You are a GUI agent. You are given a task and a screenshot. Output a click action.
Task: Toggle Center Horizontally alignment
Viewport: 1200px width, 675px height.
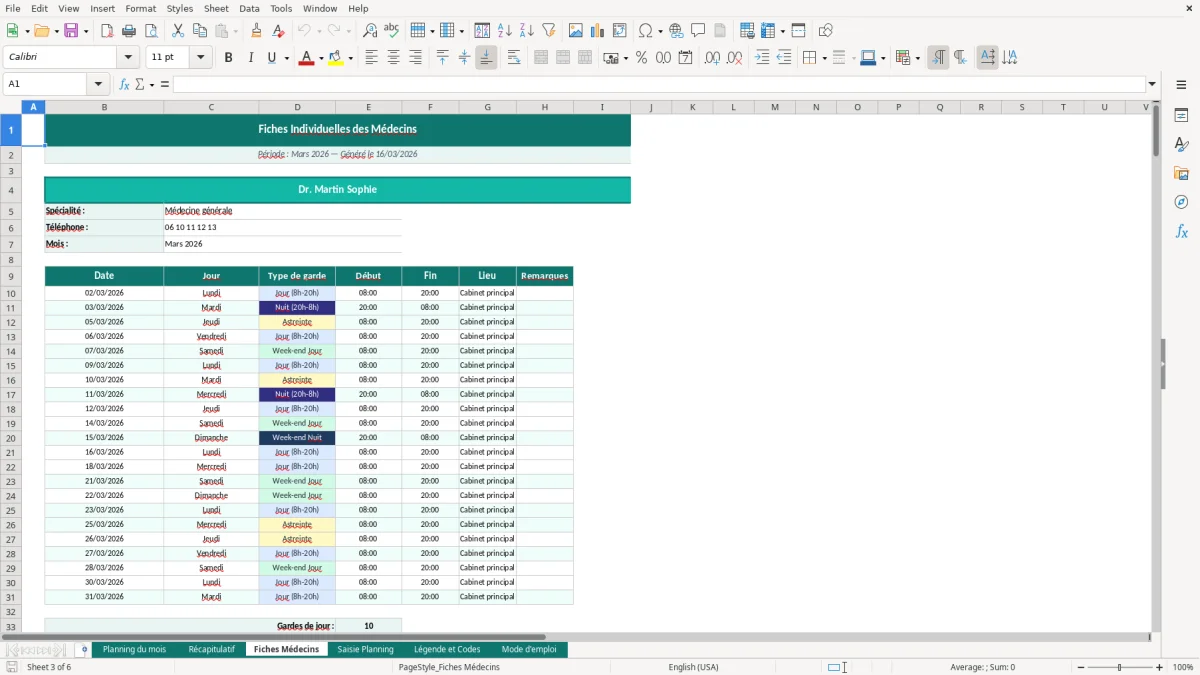[x=393, y=58]
